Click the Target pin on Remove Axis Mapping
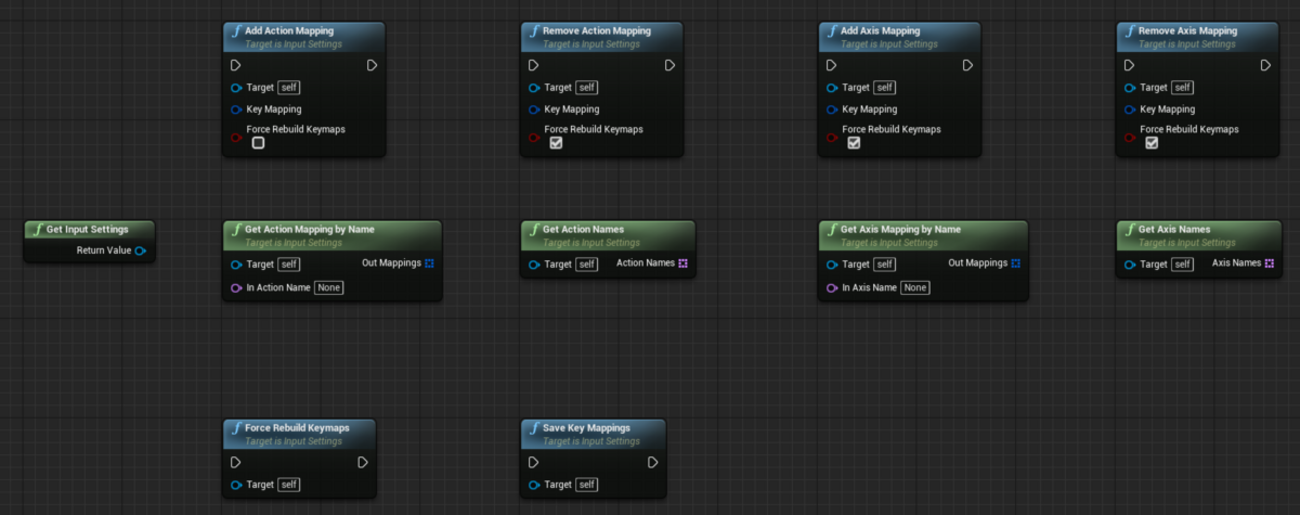This screenshot has width=1300, height=515. (x=1131, y=88)
